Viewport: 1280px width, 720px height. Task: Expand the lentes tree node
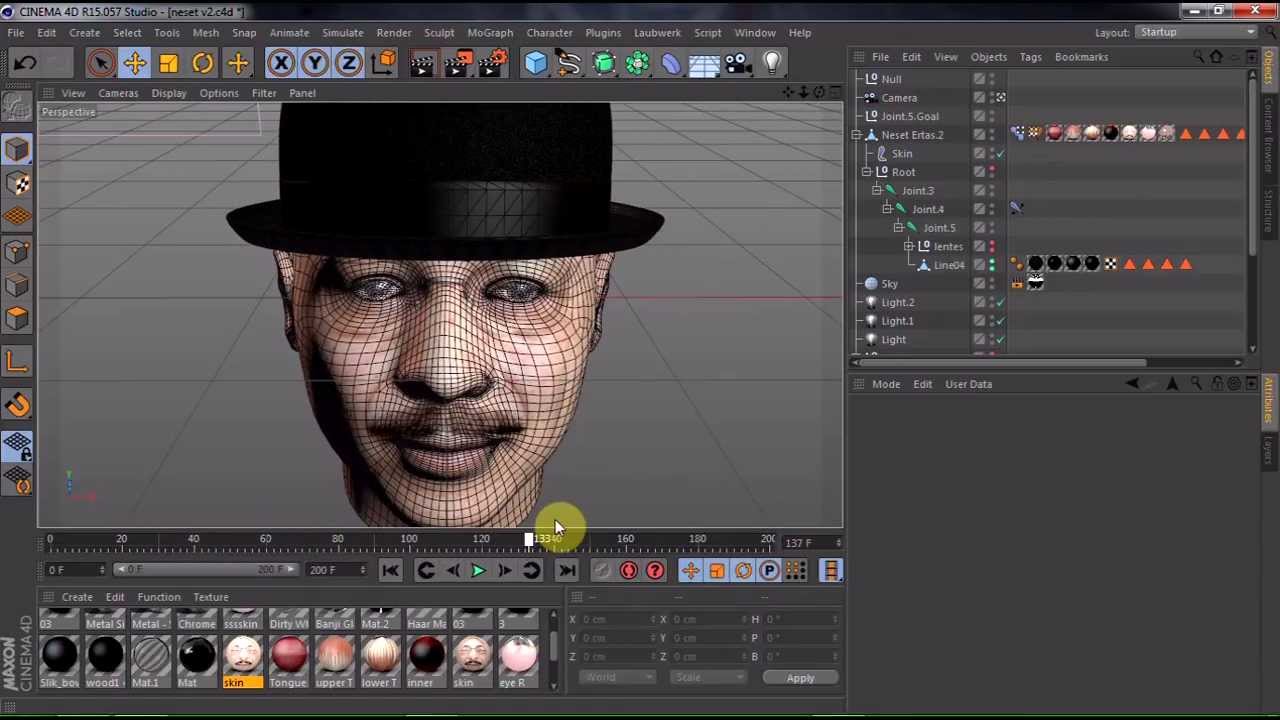coord(909,246)
